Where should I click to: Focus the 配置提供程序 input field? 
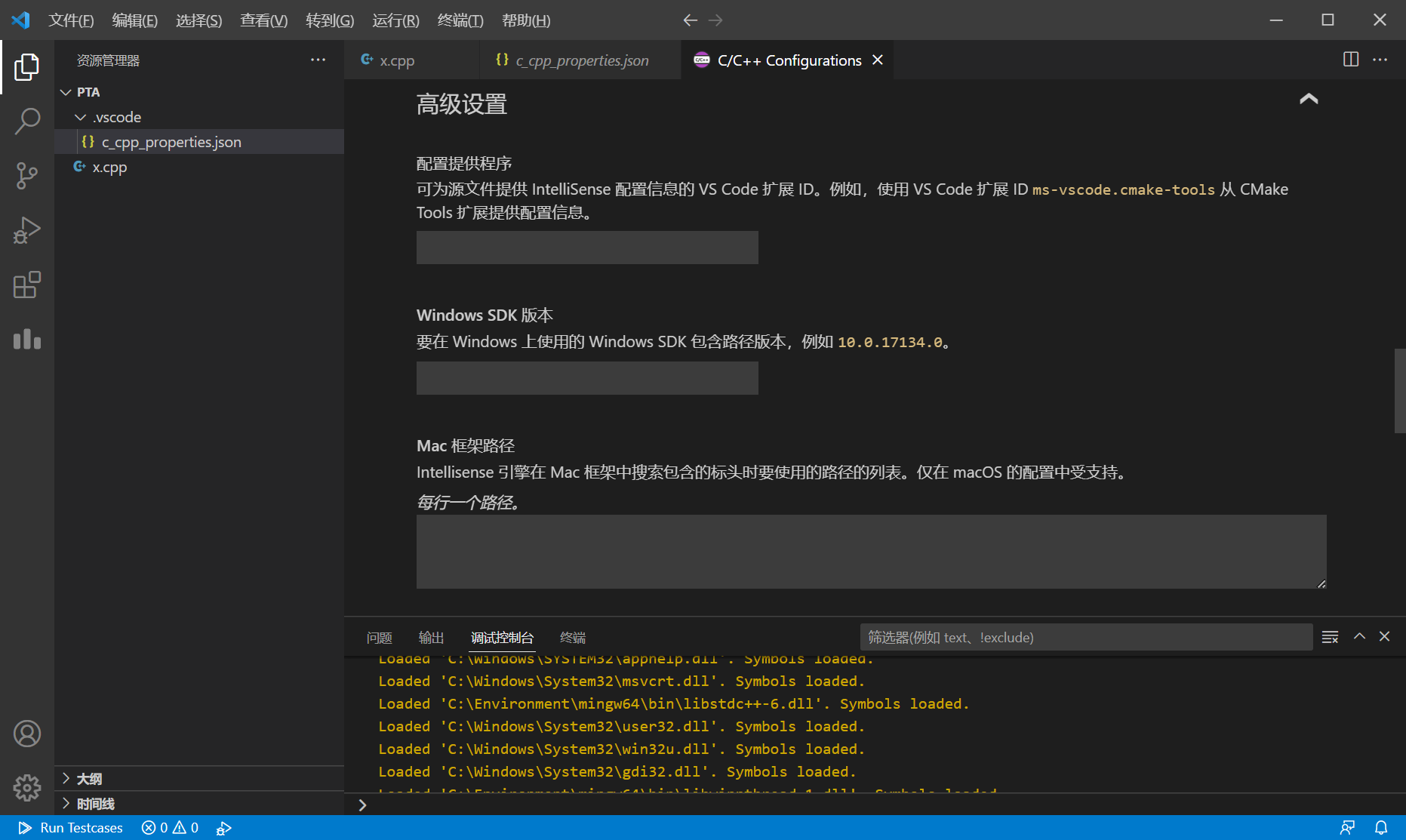coord(587,248)
